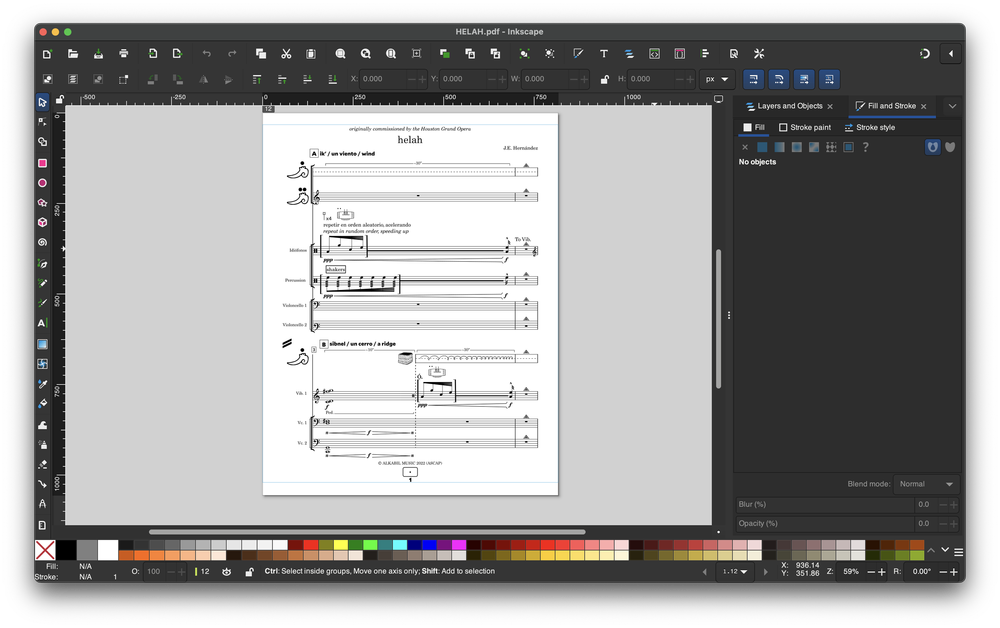Open the Stroke style sub-tab
This screenshot has width=1000, height=628.
(x=870, y=128)
